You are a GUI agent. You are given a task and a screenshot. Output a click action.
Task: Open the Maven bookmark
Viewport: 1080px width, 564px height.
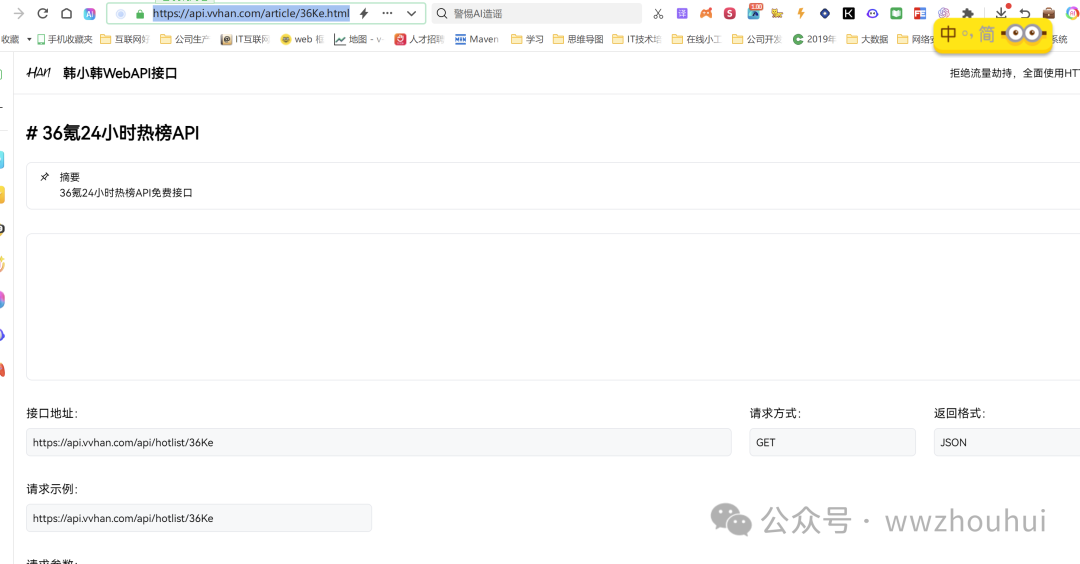tap(477, 39)
